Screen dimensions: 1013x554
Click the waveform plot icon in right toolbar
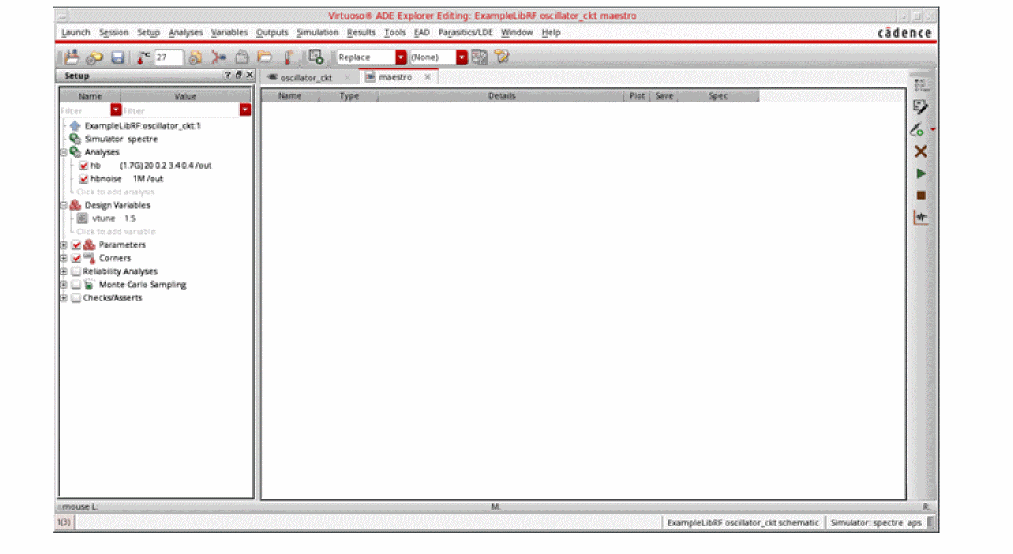click(921, 218)
